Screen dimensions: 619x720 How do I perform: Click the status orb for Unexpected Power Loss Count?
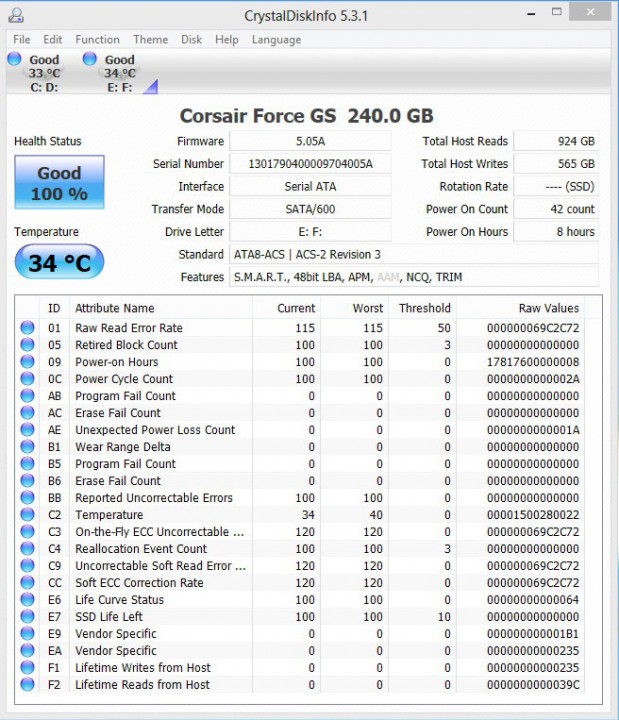tap(28, 429)
